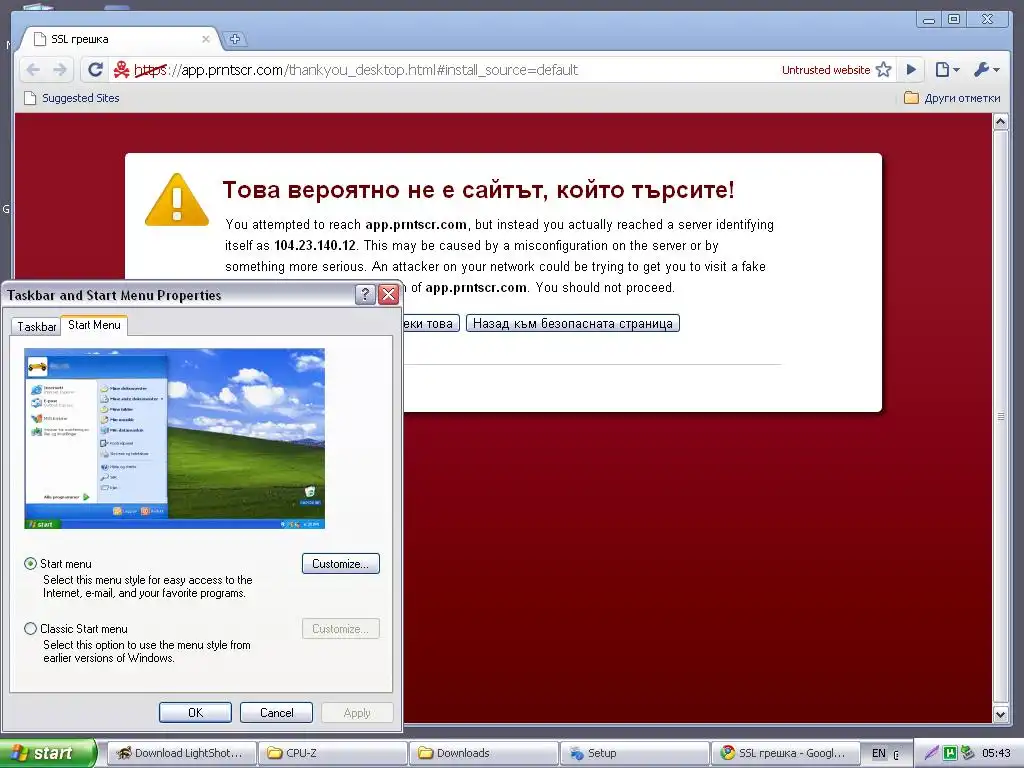Click the address bar URL
This screenshot has width=1024, height=768.
(356, 70)
